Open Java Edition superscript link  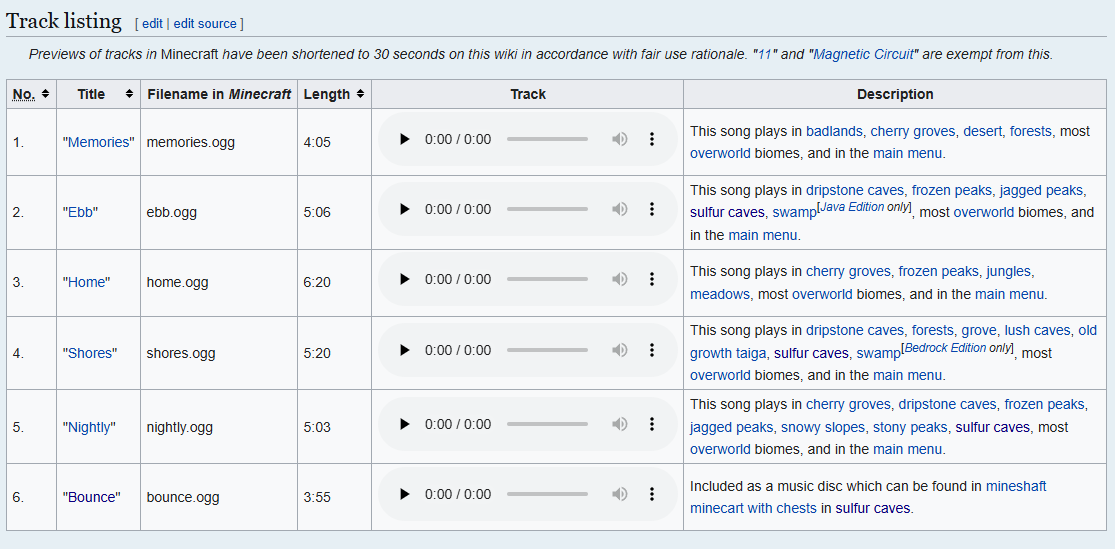point(853,207)
